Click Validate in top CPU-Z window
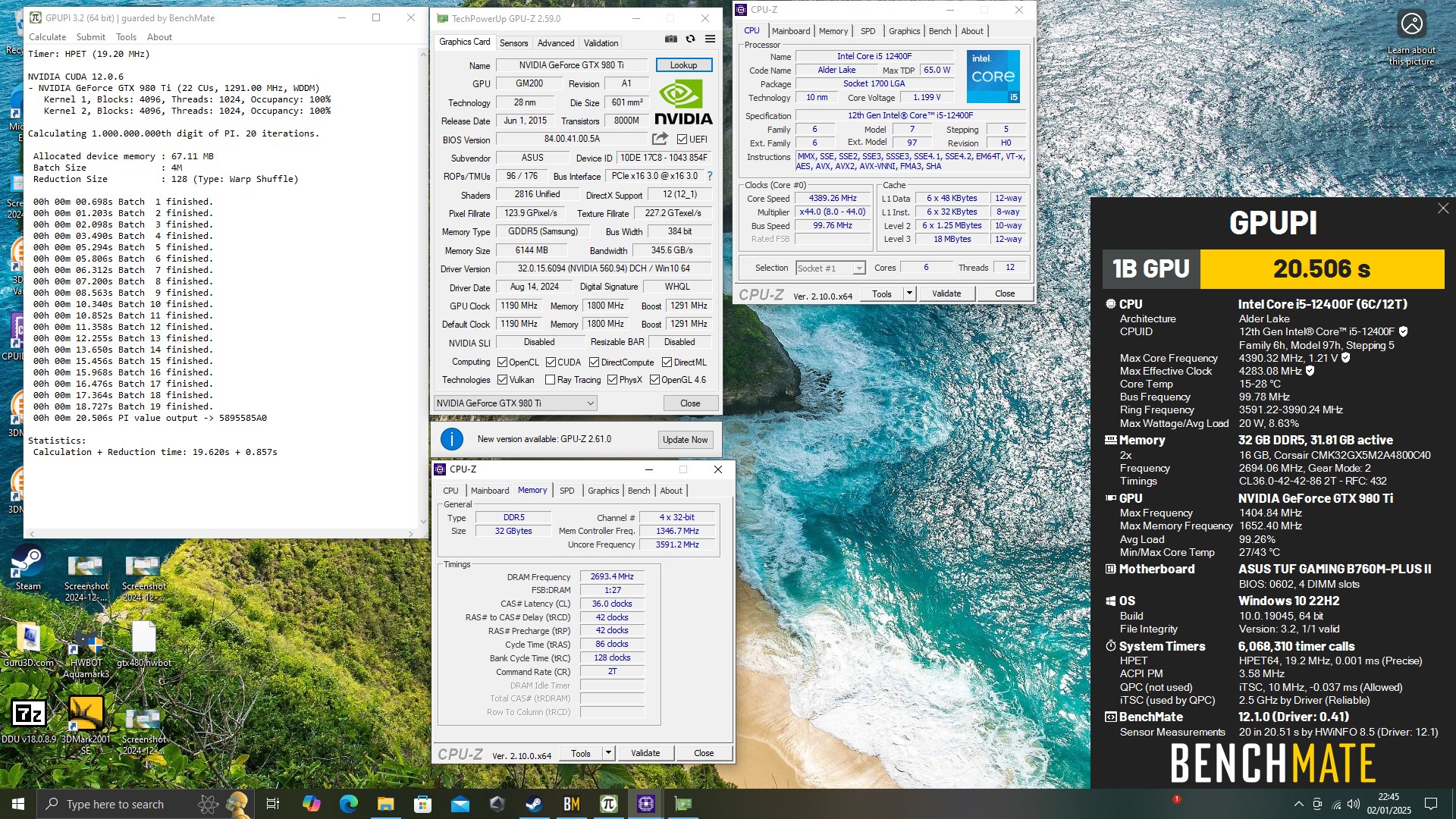 [946, 293]
